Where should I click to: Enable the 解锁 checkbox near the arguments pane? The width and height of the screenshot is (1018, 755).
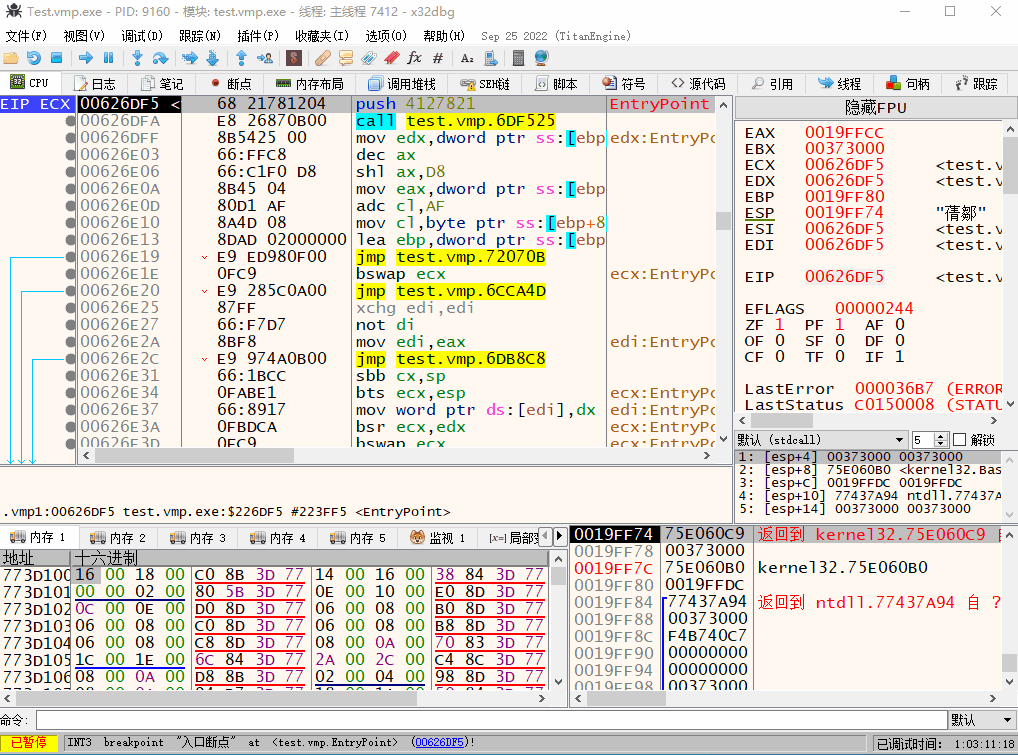[960, 437]
